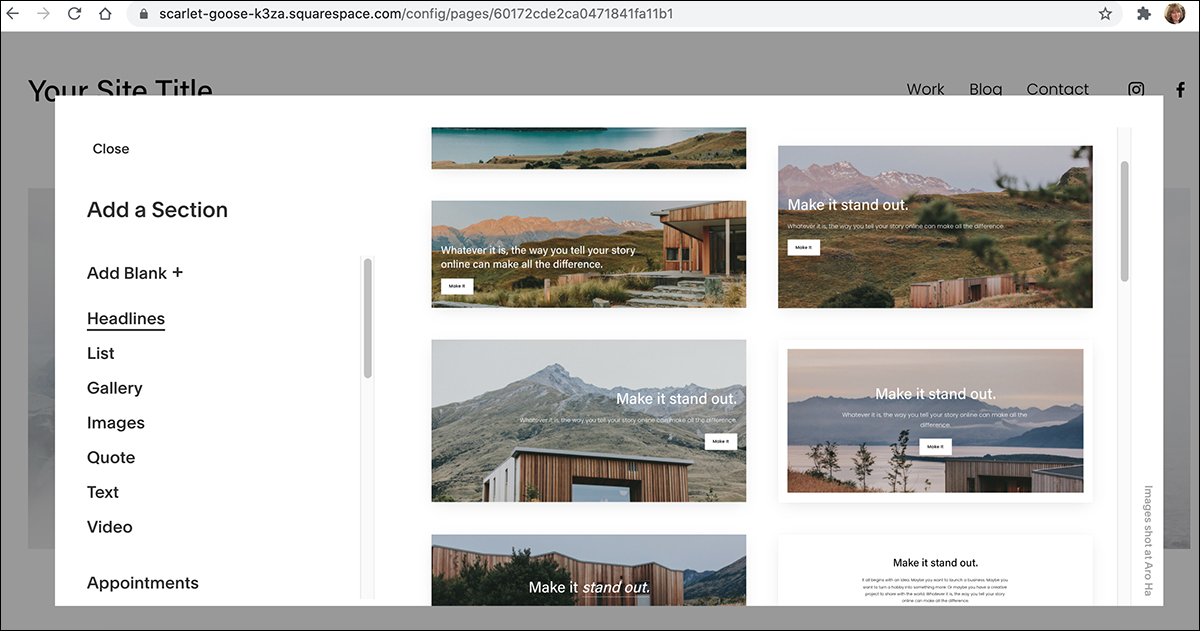Open the browser extensions puzzle icon
Viewport: 1200px width, 631px height.
(1144, 14)
